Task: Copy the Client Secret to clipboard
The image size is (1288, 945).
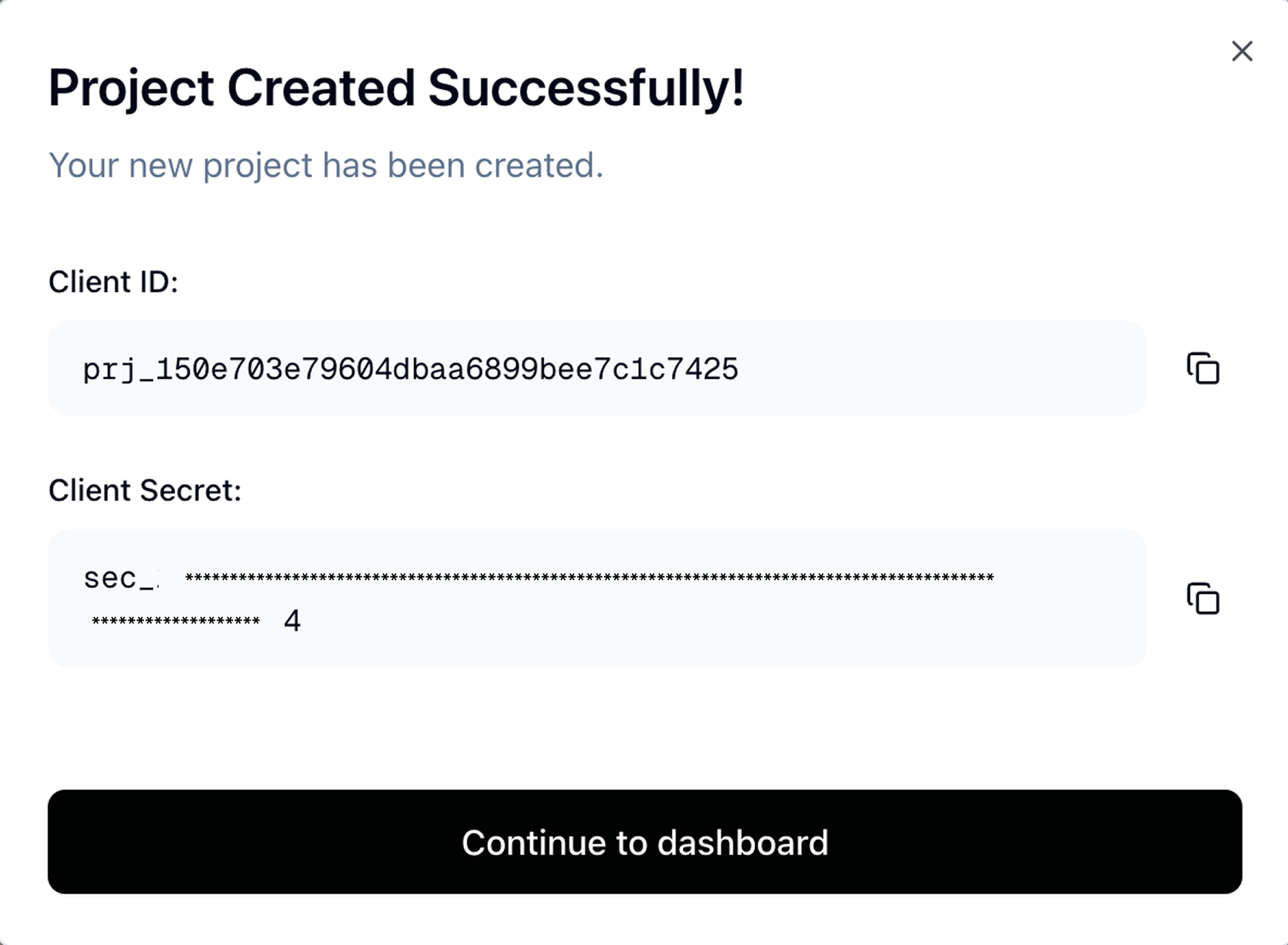Action: [x=1203, y=598]
